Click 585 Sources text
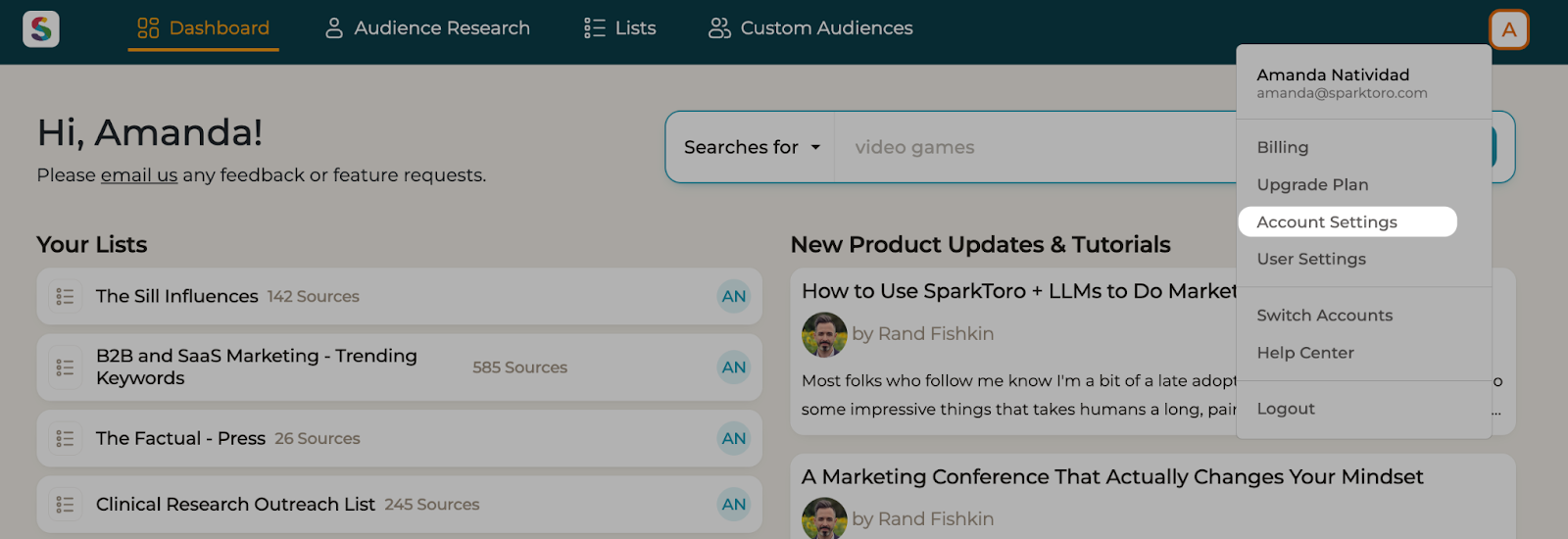This screenshot has width=1568, height=539. click(520, 367)
